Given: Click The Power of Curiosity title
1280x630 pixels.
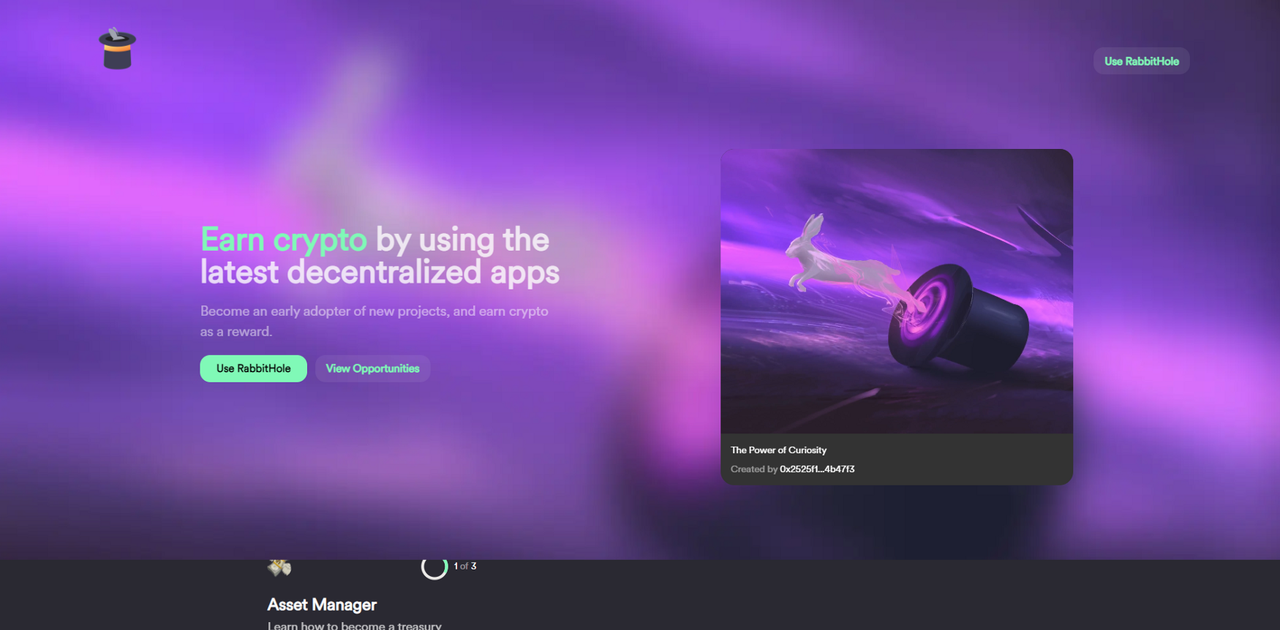Looking at the screenshot, I should [779, 450].
